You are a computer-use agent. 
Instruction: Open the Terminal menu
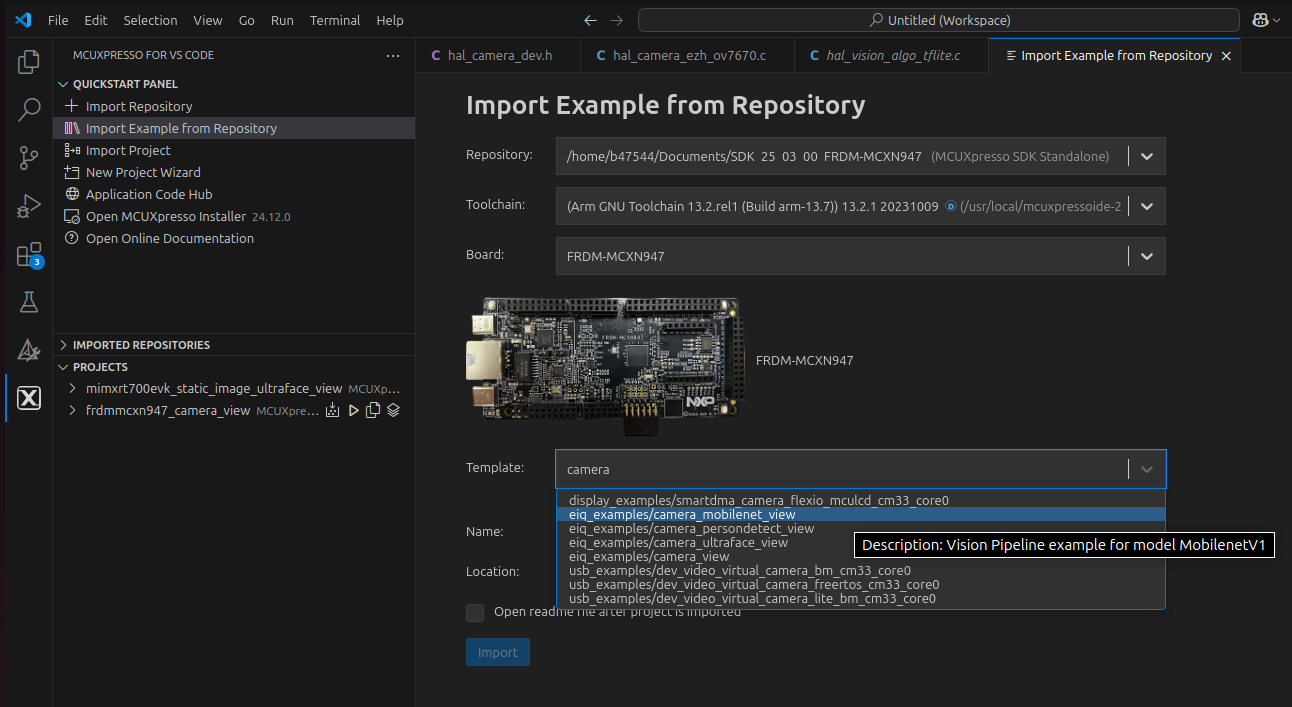[335, 20]
